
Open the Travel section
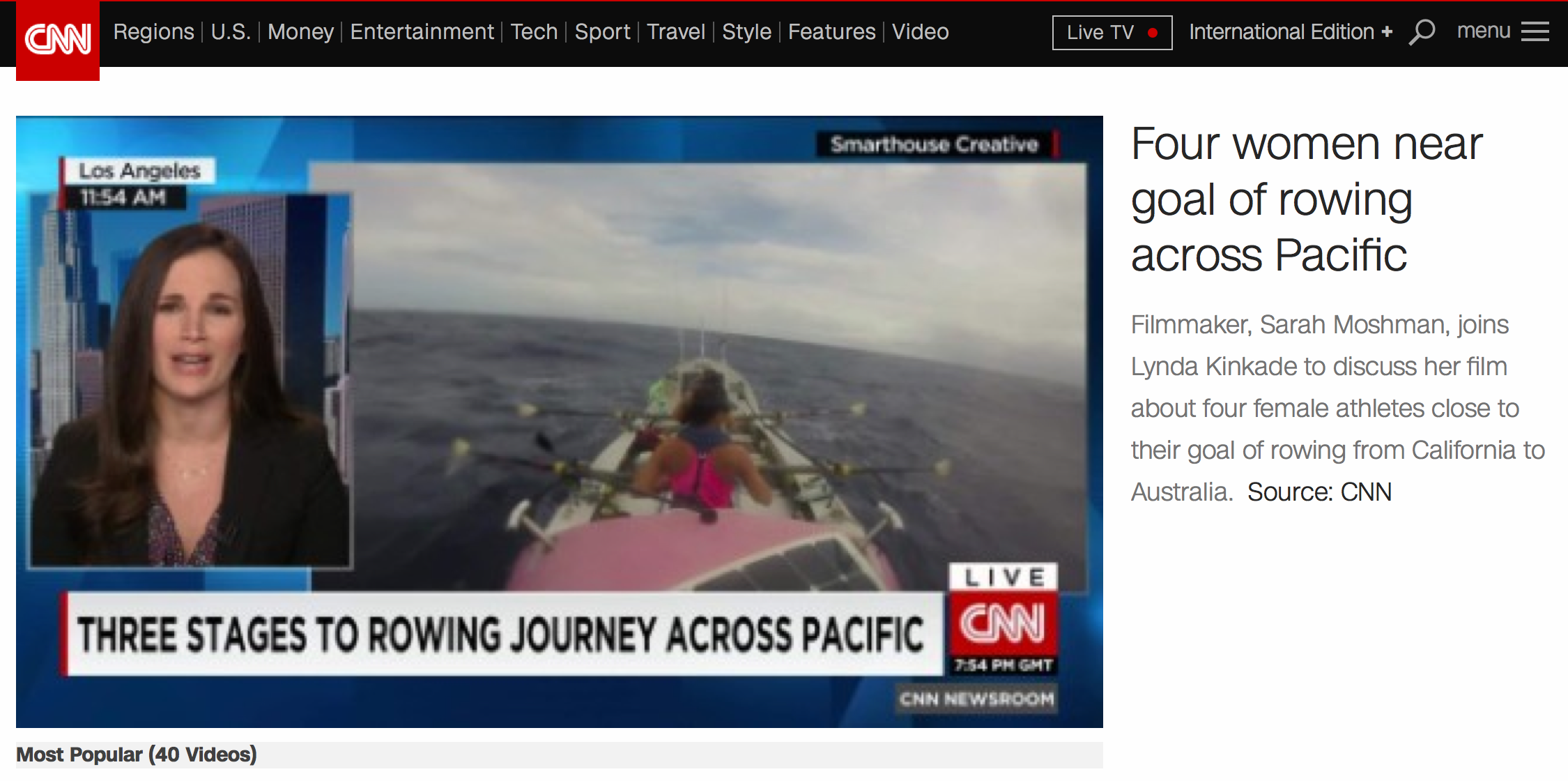pyautogui.click(x=676, y=32)
